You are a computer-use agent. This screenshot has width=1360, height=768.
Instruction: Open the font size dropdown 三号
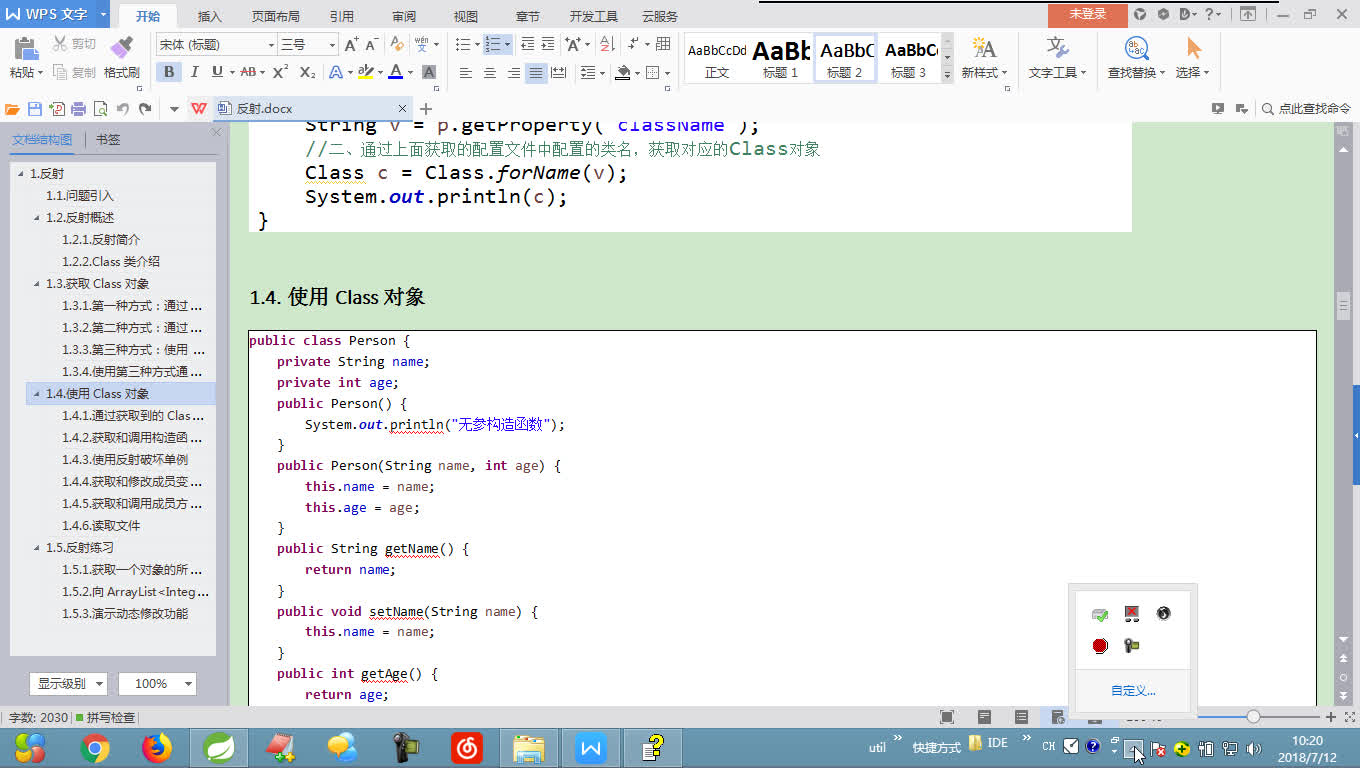click(x=333, y=45)
